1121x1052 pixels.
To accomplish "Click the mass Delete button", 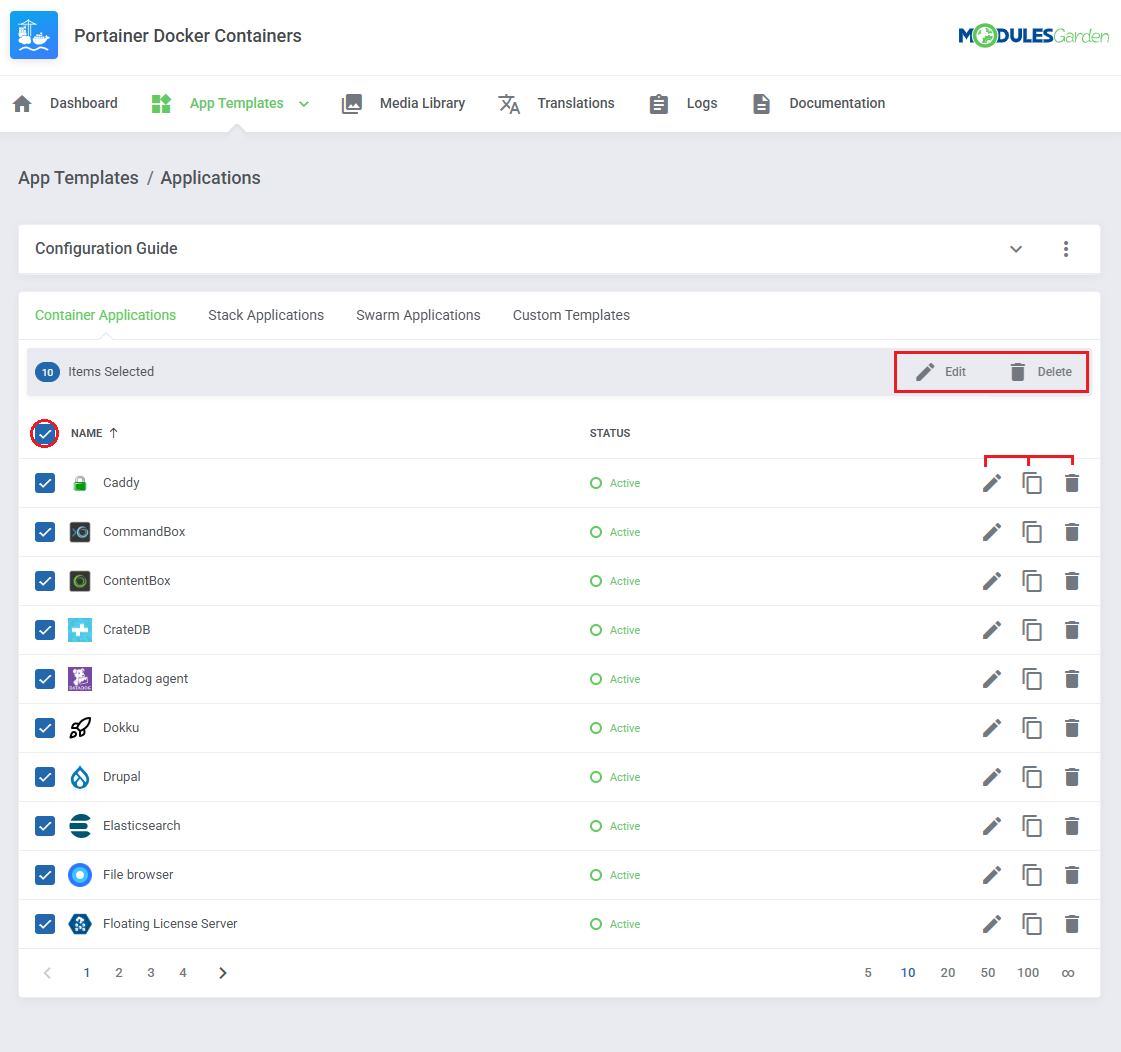I will coord(1040,372).
